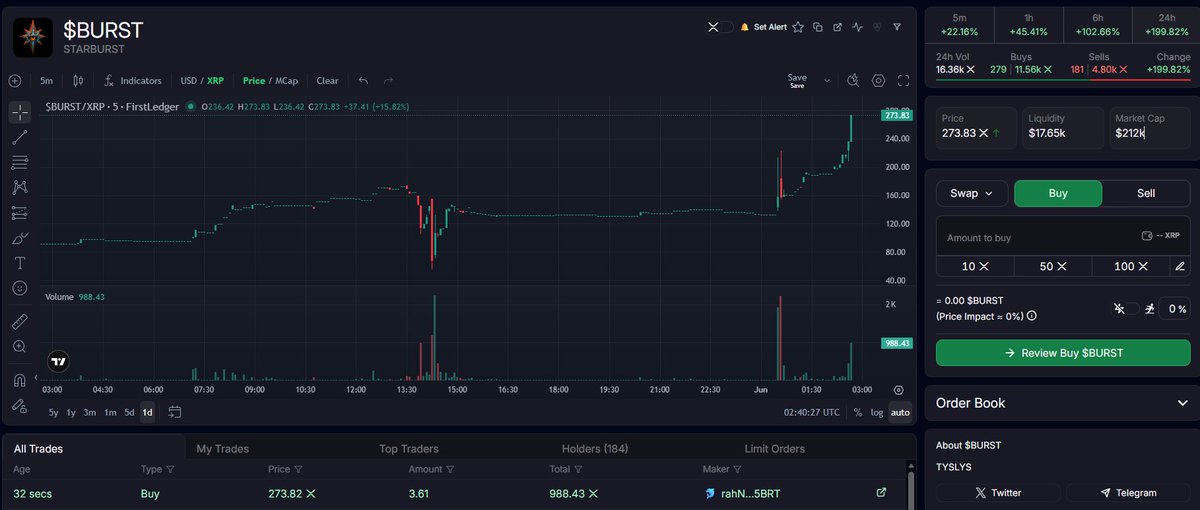Image resolution: width=1200 pixels, height=510 pixels.
Task: Open the Indicators menu
Action: (x=132, y=81)
